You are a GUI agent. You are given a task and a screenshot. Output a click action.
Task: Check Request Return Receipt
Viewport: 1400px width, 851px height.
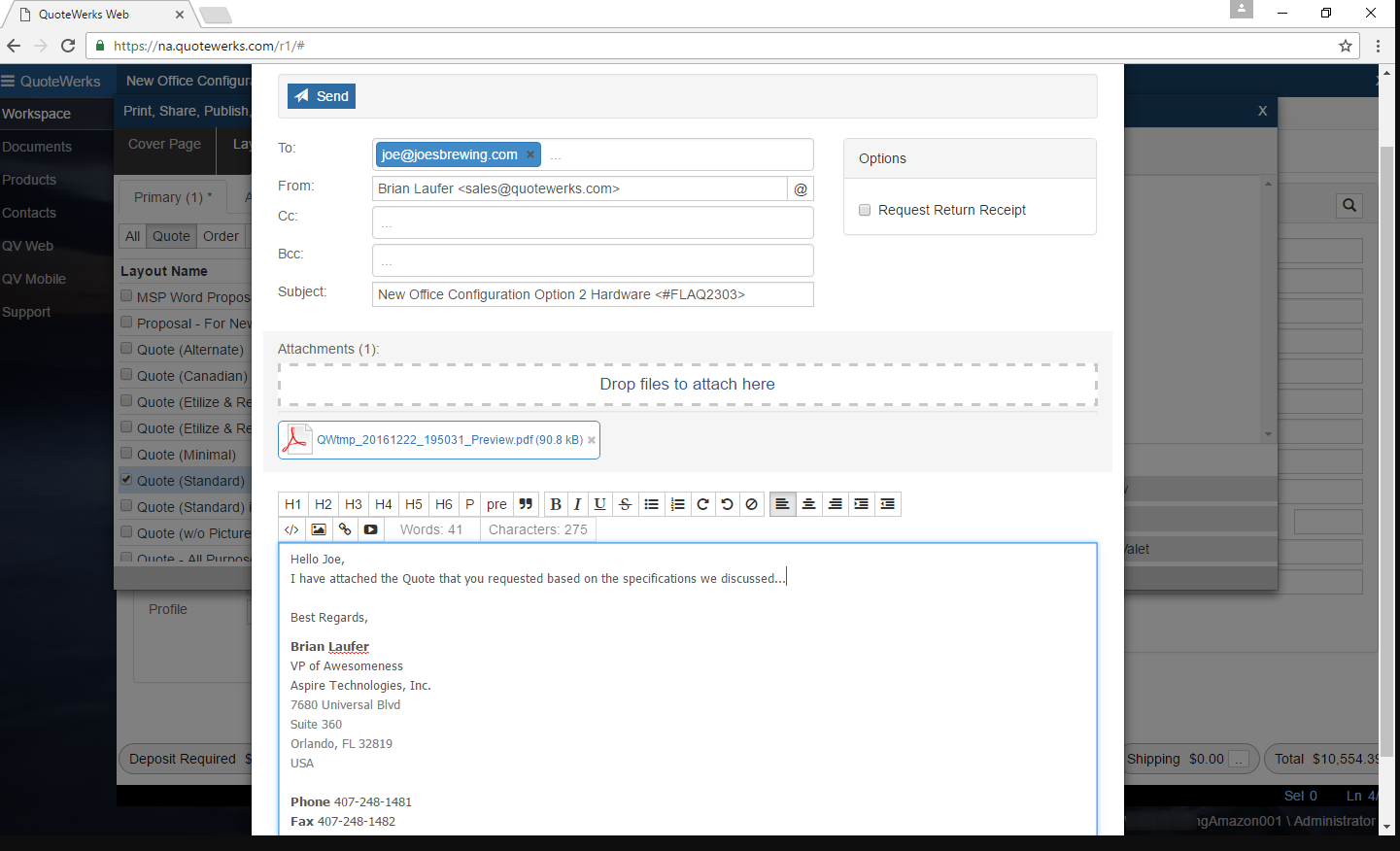coord(865,210)
